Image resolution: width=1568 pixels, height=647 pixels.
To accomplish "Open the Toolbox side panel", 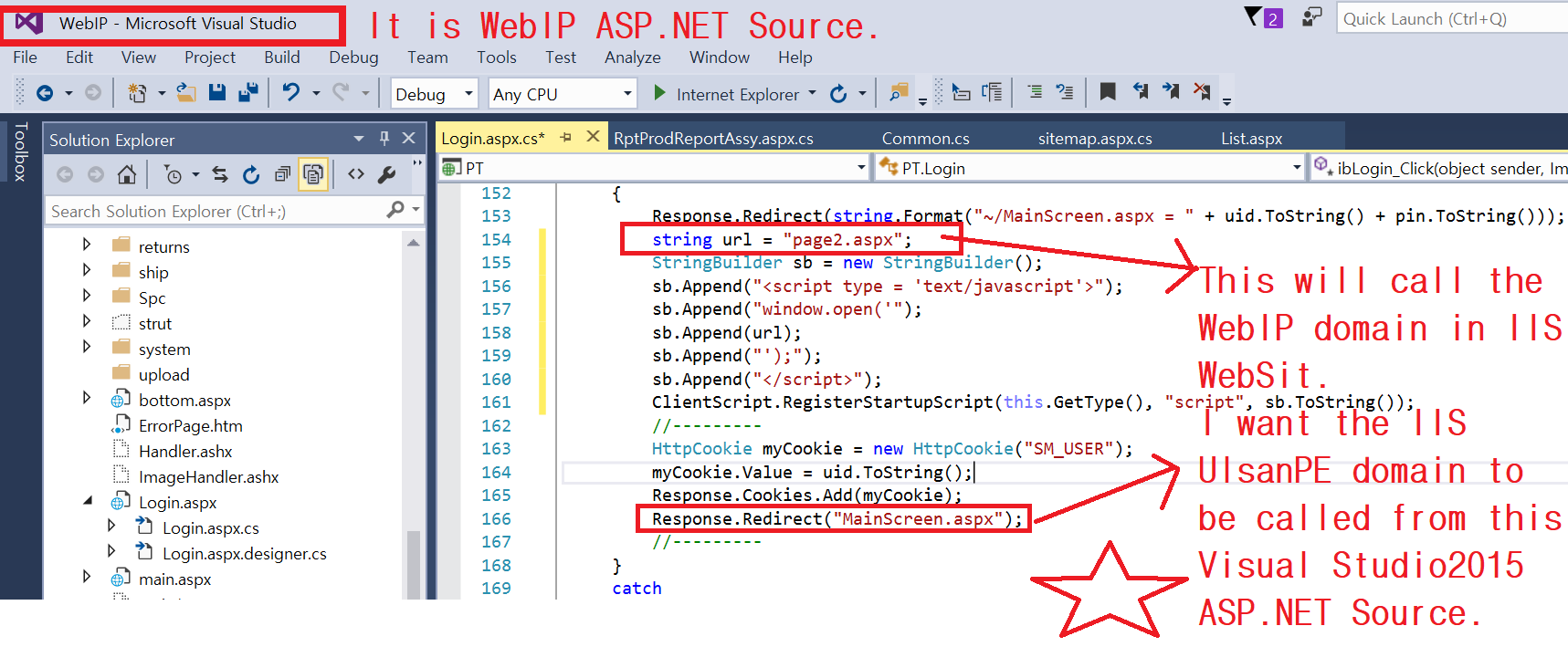I will click(x=21, y=151).
